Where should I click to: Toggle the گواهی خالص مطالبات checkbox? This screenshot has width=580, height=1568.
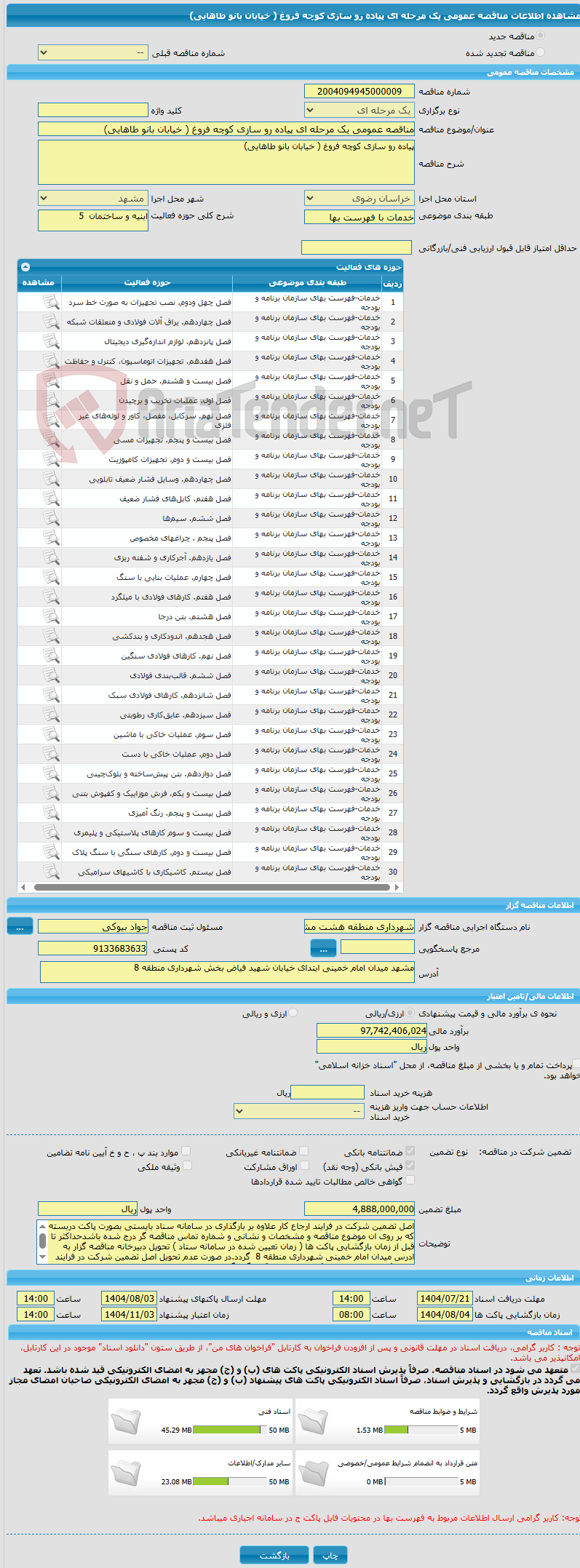pos(410,1180)
